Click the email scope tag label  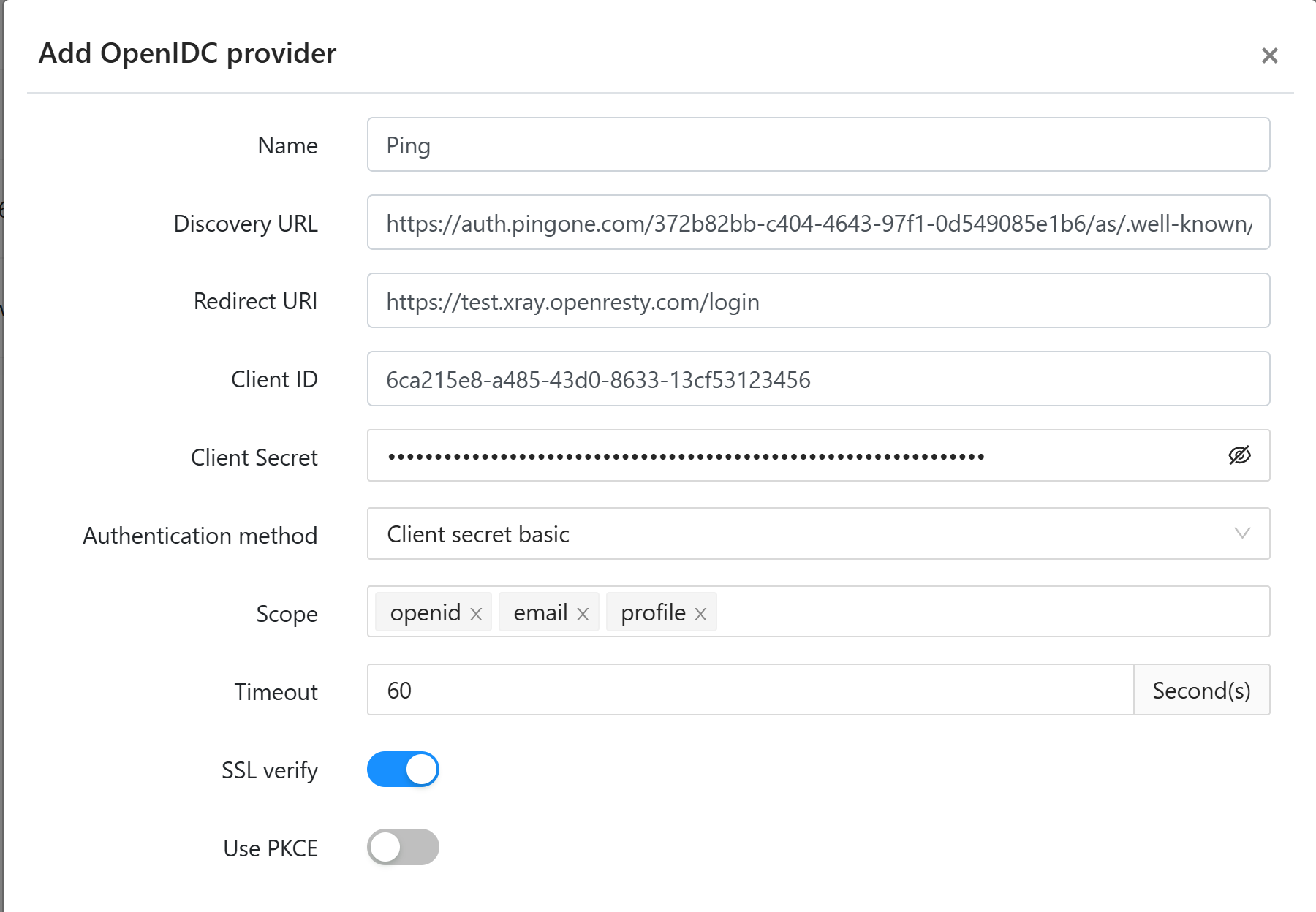[x=540, y=612]
